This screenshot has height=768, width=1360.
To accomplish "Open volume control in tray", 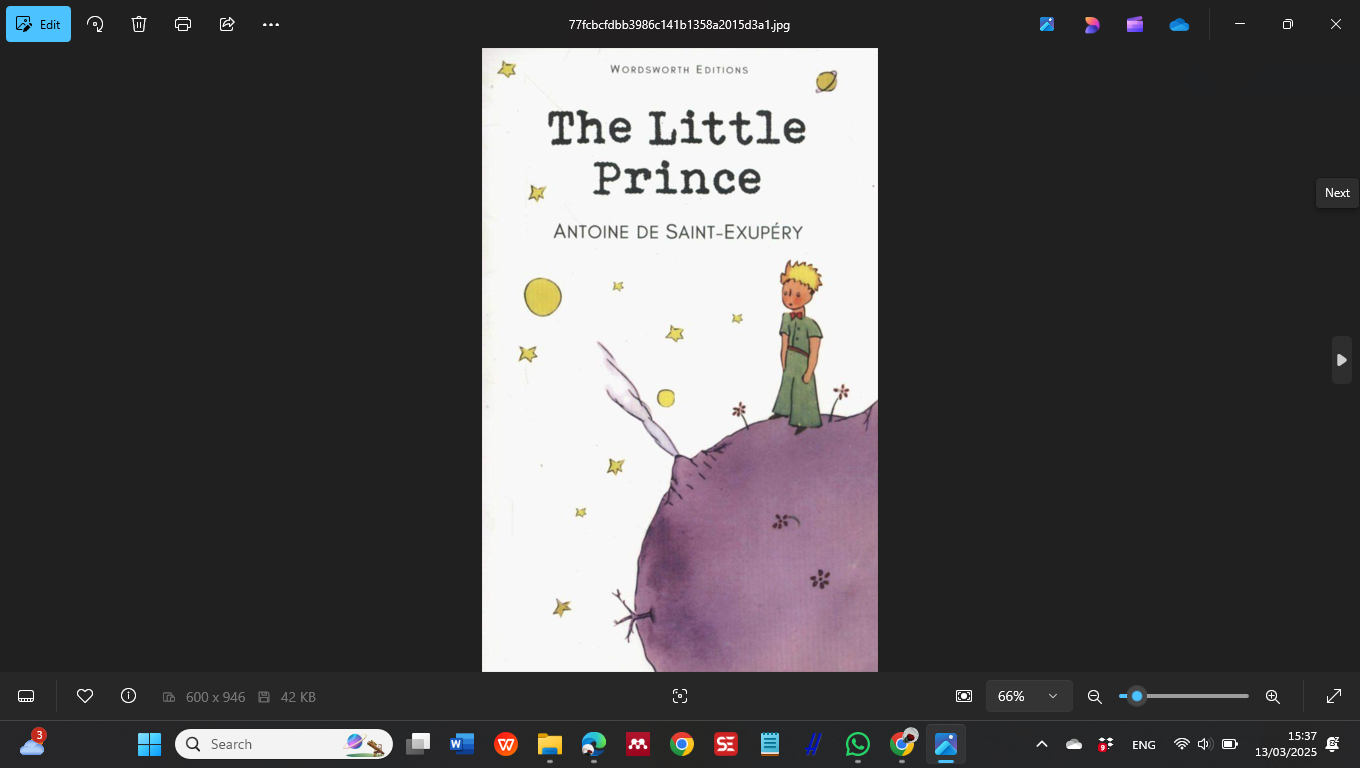I will point(1205,744).
